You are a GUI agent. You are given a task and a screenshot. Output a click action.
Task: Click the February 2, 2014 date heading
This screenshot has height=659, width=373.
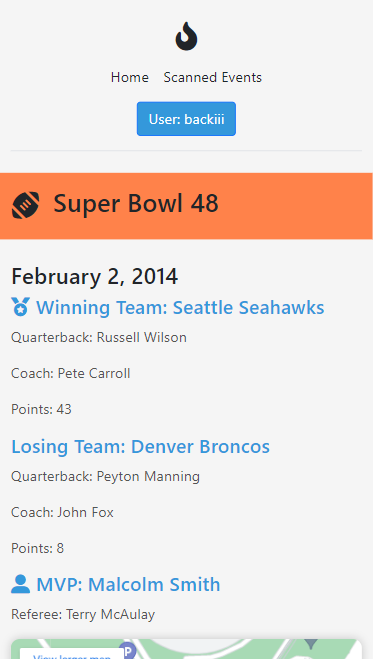[x=95, y=277]
